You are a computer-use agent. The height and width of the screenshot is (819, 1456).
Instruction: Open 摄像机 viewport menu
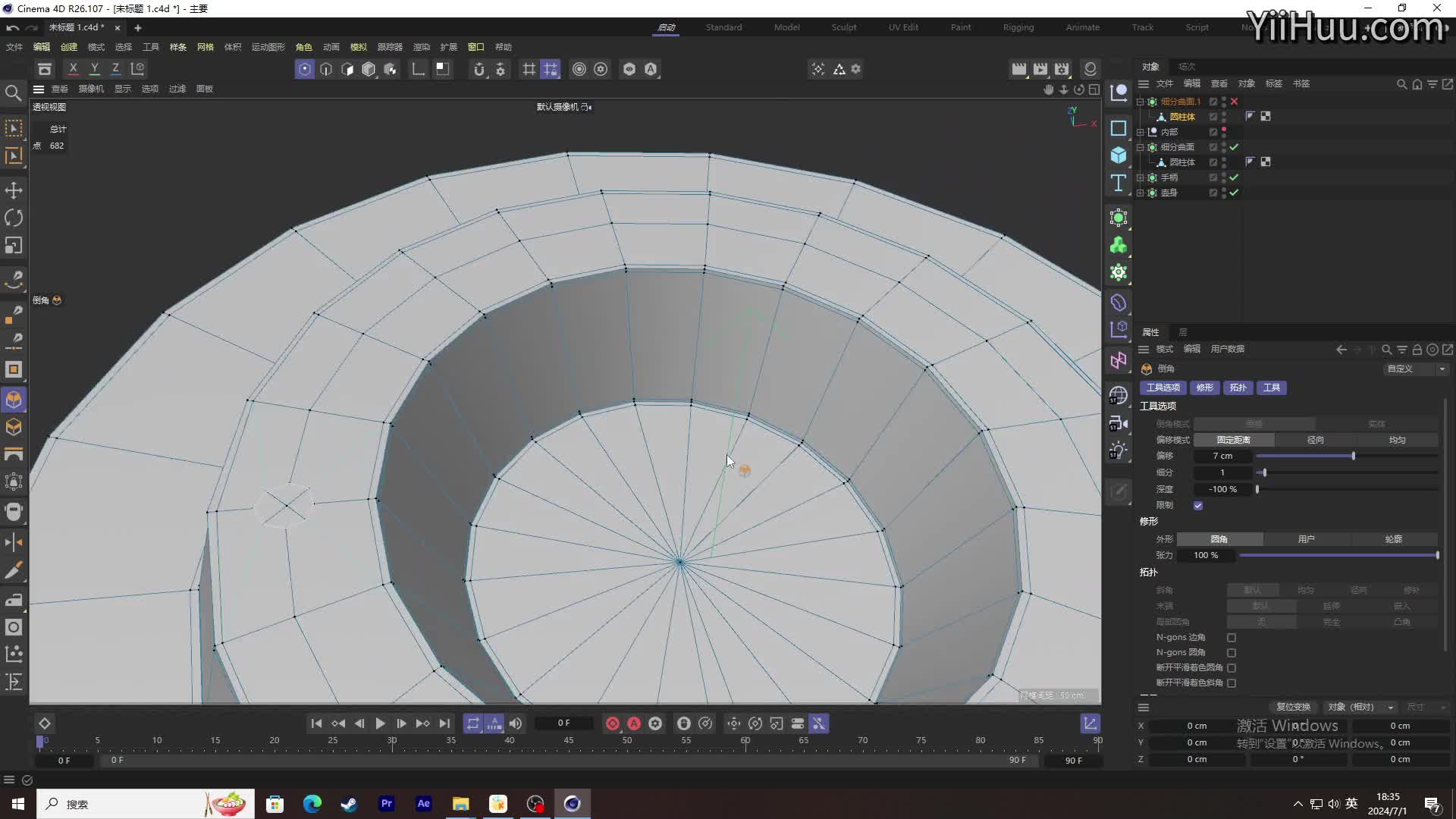(91, 89)
